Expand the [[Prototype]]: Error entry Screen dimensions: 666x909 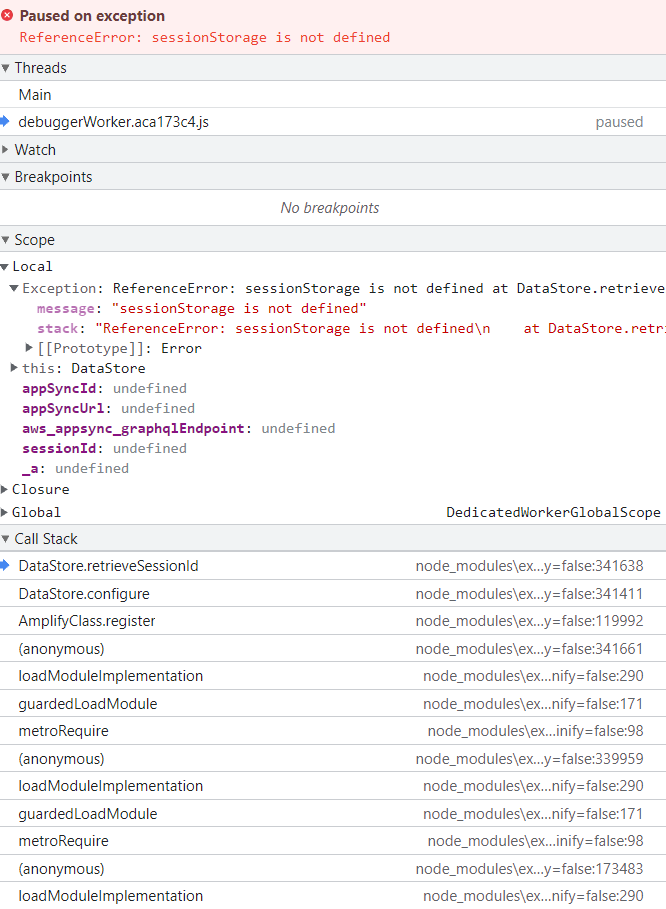[29, 348]
